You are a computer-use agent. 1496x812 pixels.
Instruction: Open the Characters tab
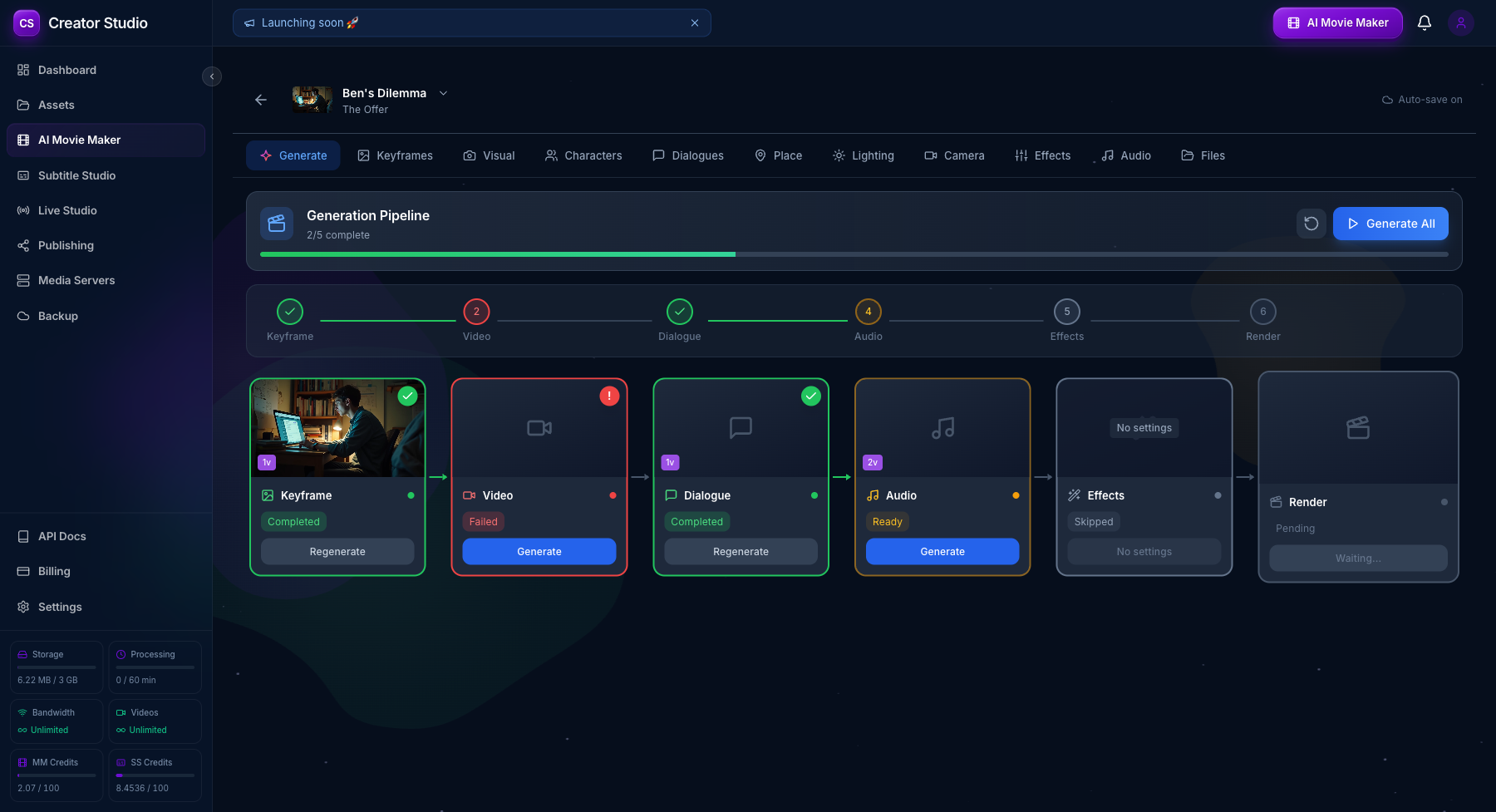click(583, 155)
